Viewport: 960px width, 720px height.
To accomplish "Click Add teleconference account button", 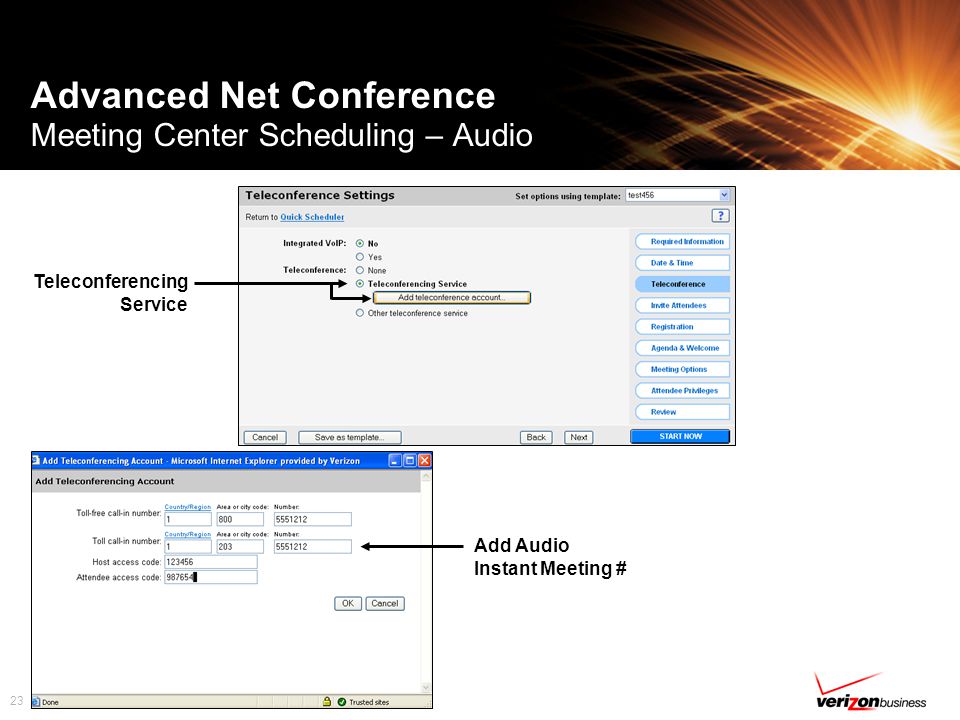I will [451, 298].
